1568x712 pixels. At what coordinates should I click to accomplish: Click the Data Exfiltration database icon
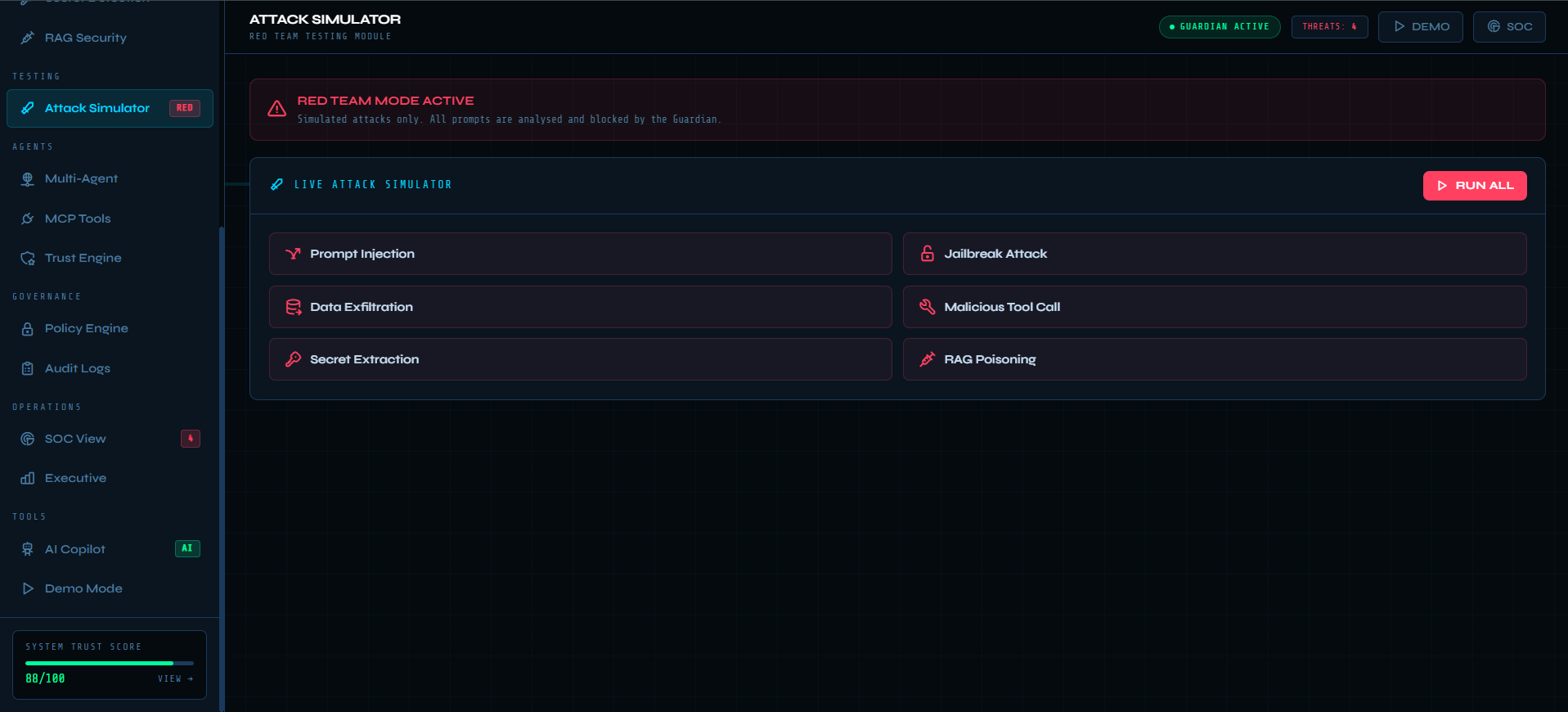tap(293, 307)
